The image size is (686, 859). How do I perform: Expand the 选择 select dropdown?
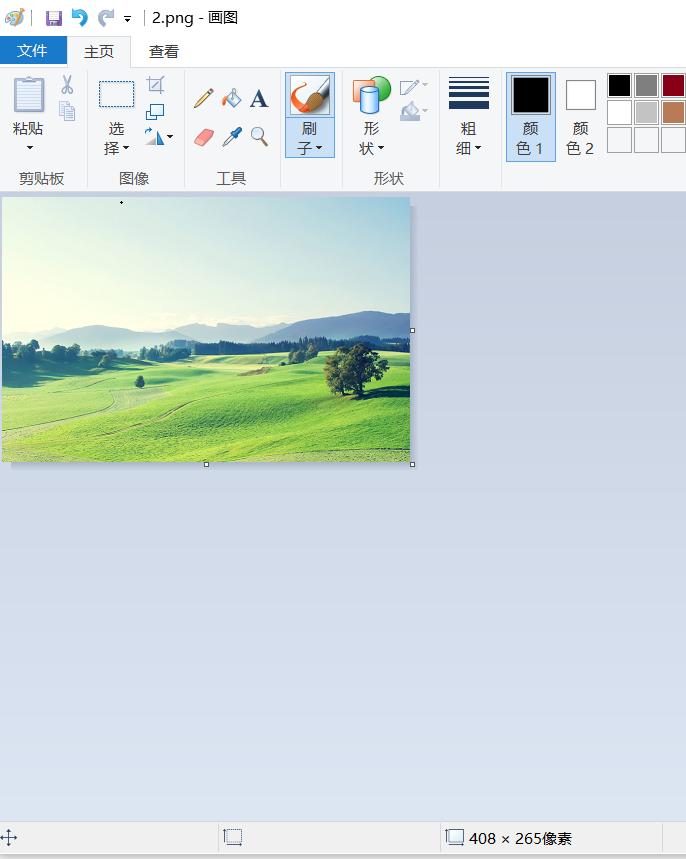point(116,138)
